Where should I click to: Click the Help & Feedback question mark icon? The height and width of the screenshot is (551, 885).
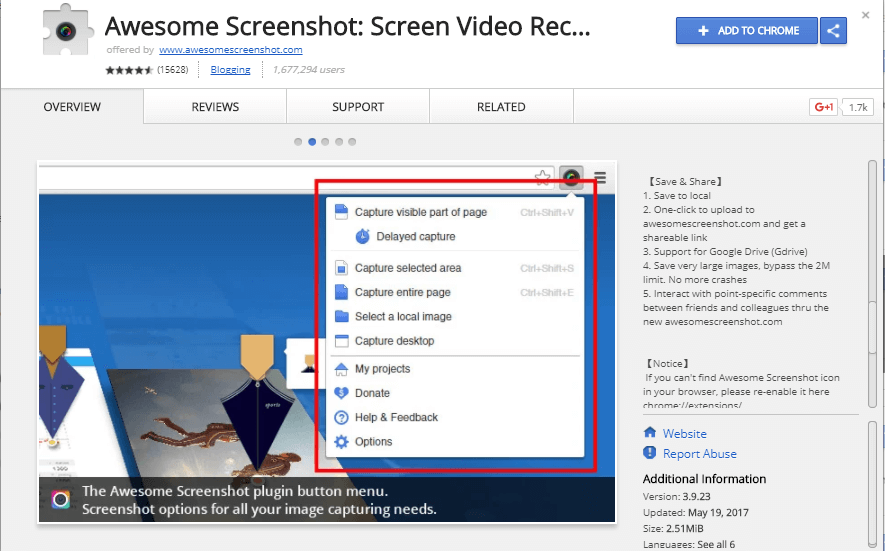click(x=341, y=418)
